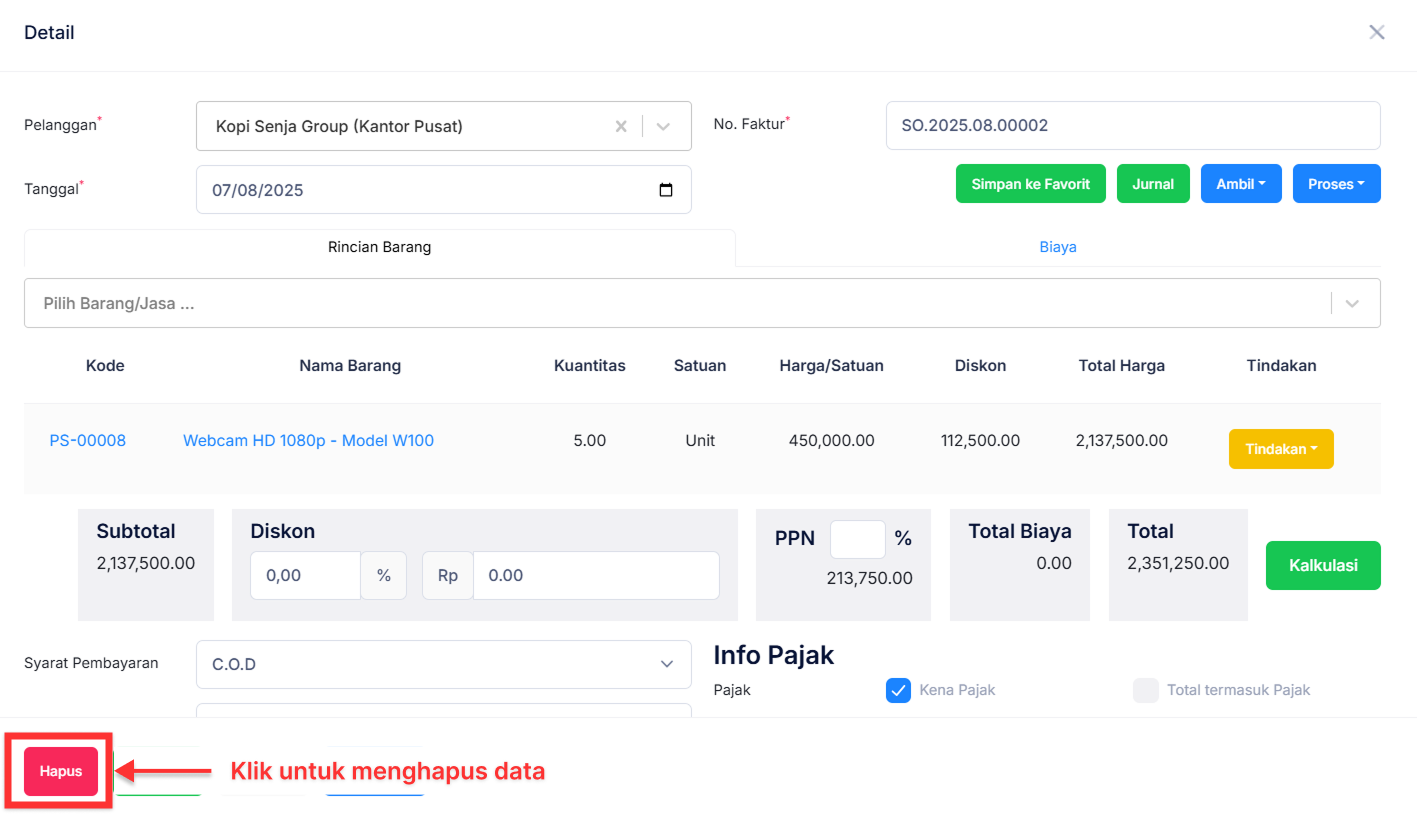1417x814 pixels.
Task: Click inside the PPN percentage field
Action: click(857, 538)
